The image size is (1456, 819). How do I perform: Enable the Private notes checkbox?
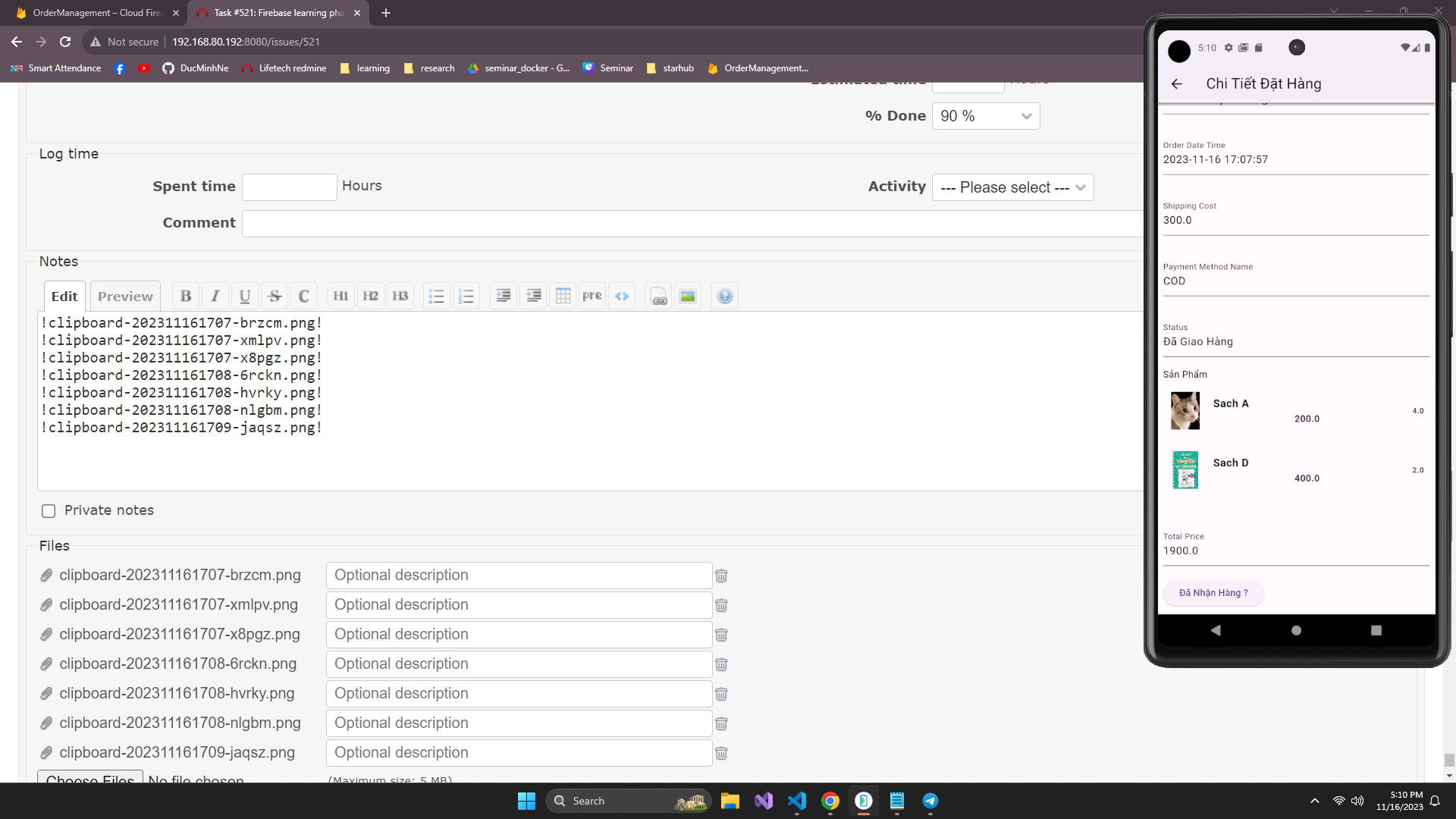[49, 511]
